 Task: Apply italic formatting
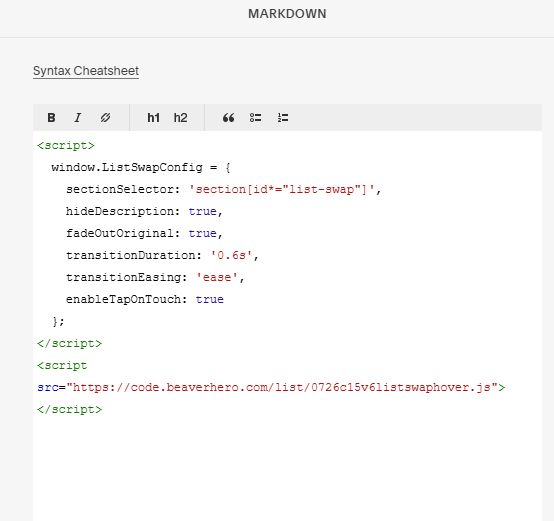pyautogui.click(x=78, y=118)
